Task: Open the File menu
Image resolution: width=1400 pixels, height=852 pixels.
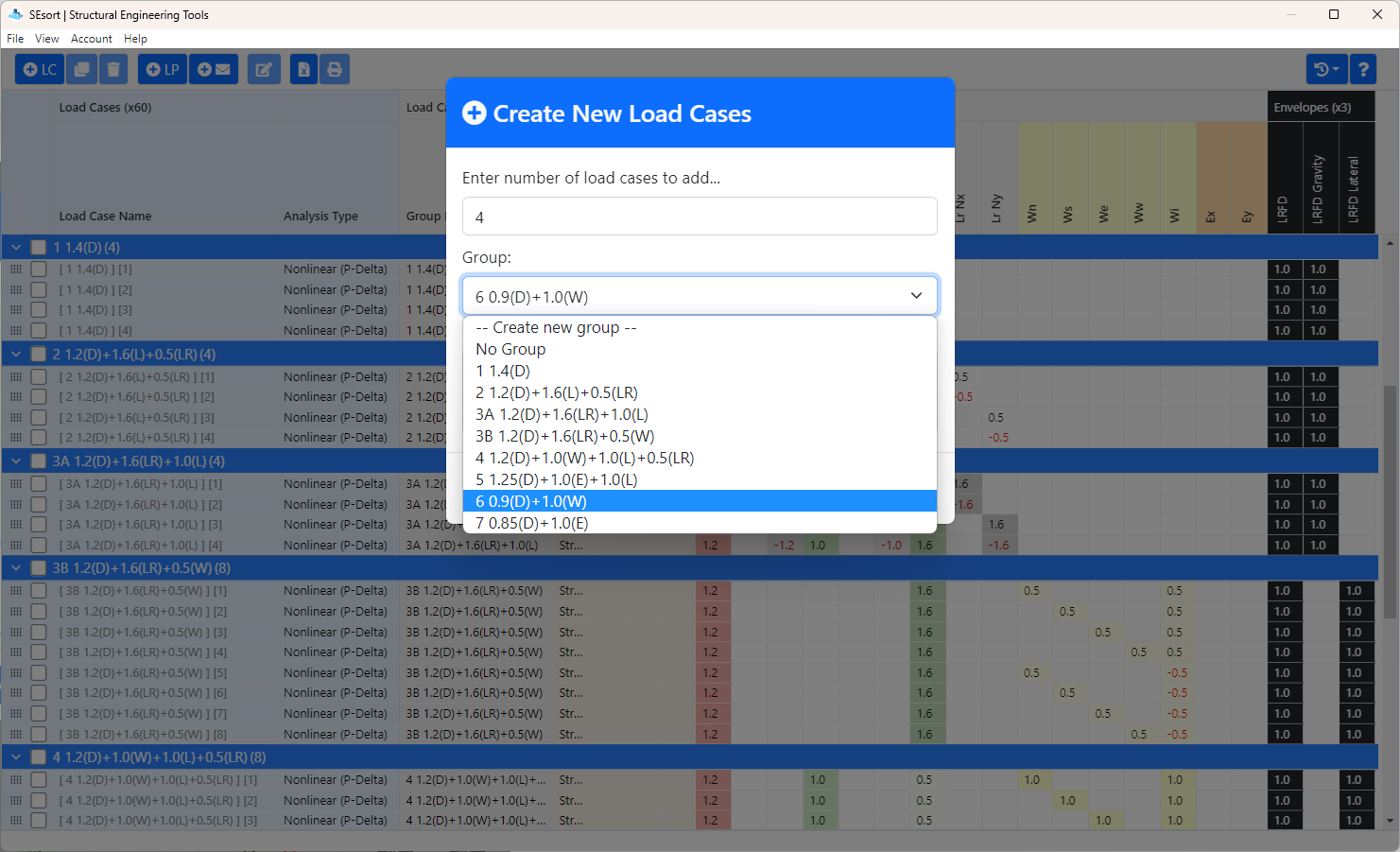Action: tap(15, 39)
